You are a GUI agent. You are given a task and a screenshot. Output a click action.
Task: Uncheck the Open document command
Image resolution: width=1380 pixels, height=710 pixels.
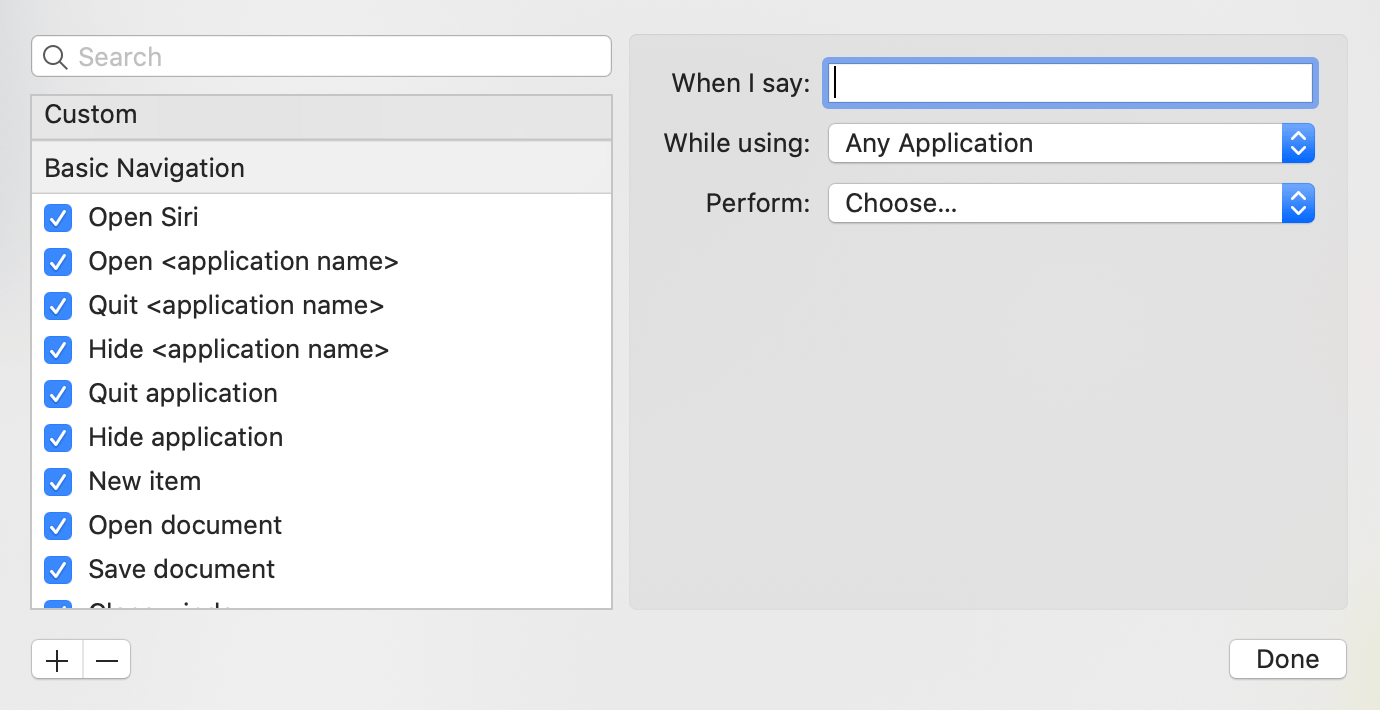click(x=58, y=525)
